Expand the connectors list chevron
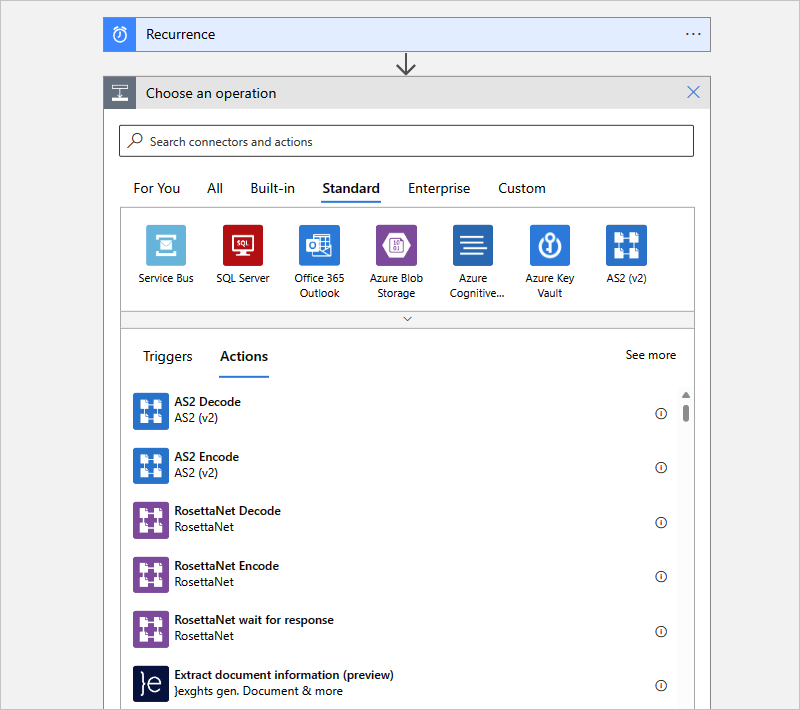 coord(407,319)
